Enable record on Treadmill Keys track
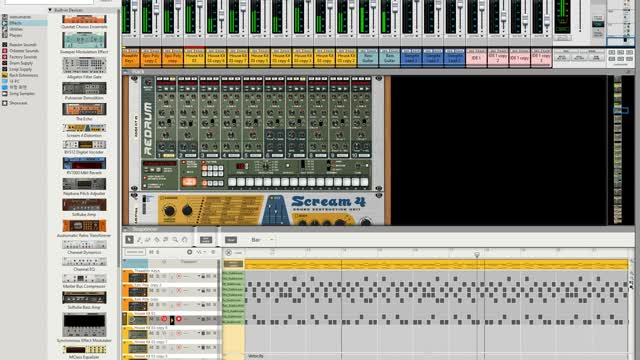 point(178,276)
